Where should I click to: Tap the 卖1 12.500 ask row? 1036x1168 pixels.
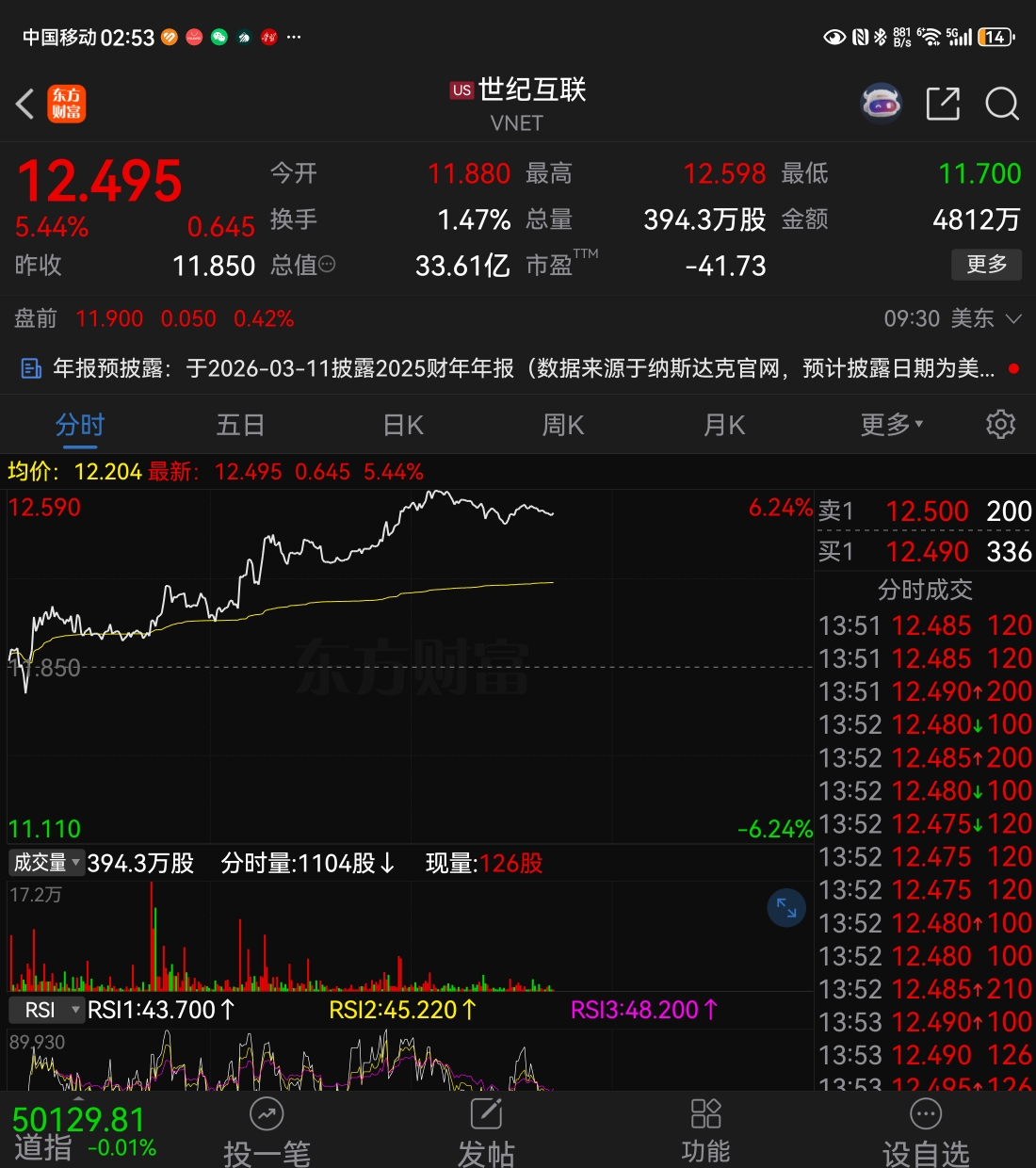pyautogui.click(x=925, y=511)
